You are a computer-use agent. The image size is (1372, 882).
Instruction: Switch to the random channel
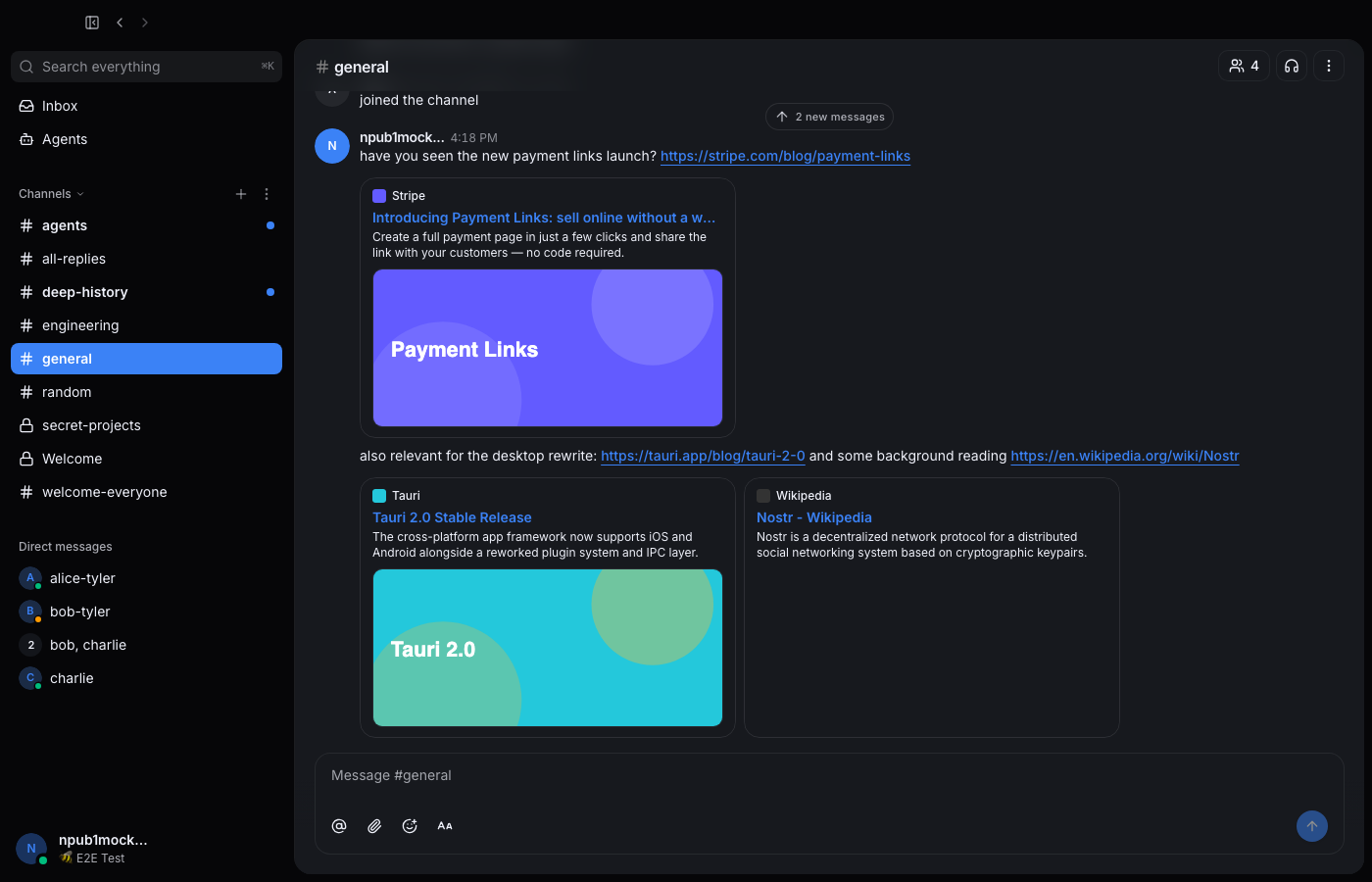146,392
